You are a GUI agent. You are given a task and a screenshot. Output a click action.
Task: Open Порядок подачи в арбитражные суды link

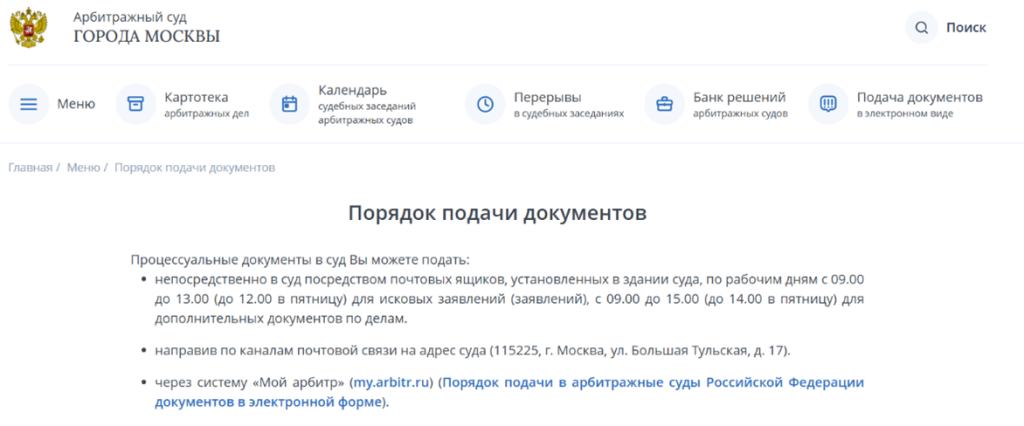509,393
